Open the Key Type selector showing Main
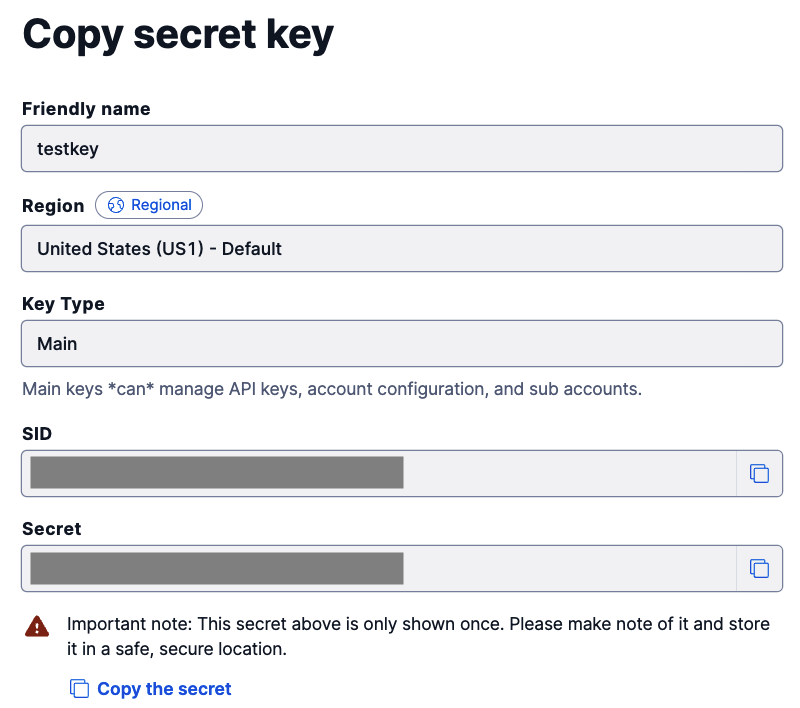 point(400,343)
